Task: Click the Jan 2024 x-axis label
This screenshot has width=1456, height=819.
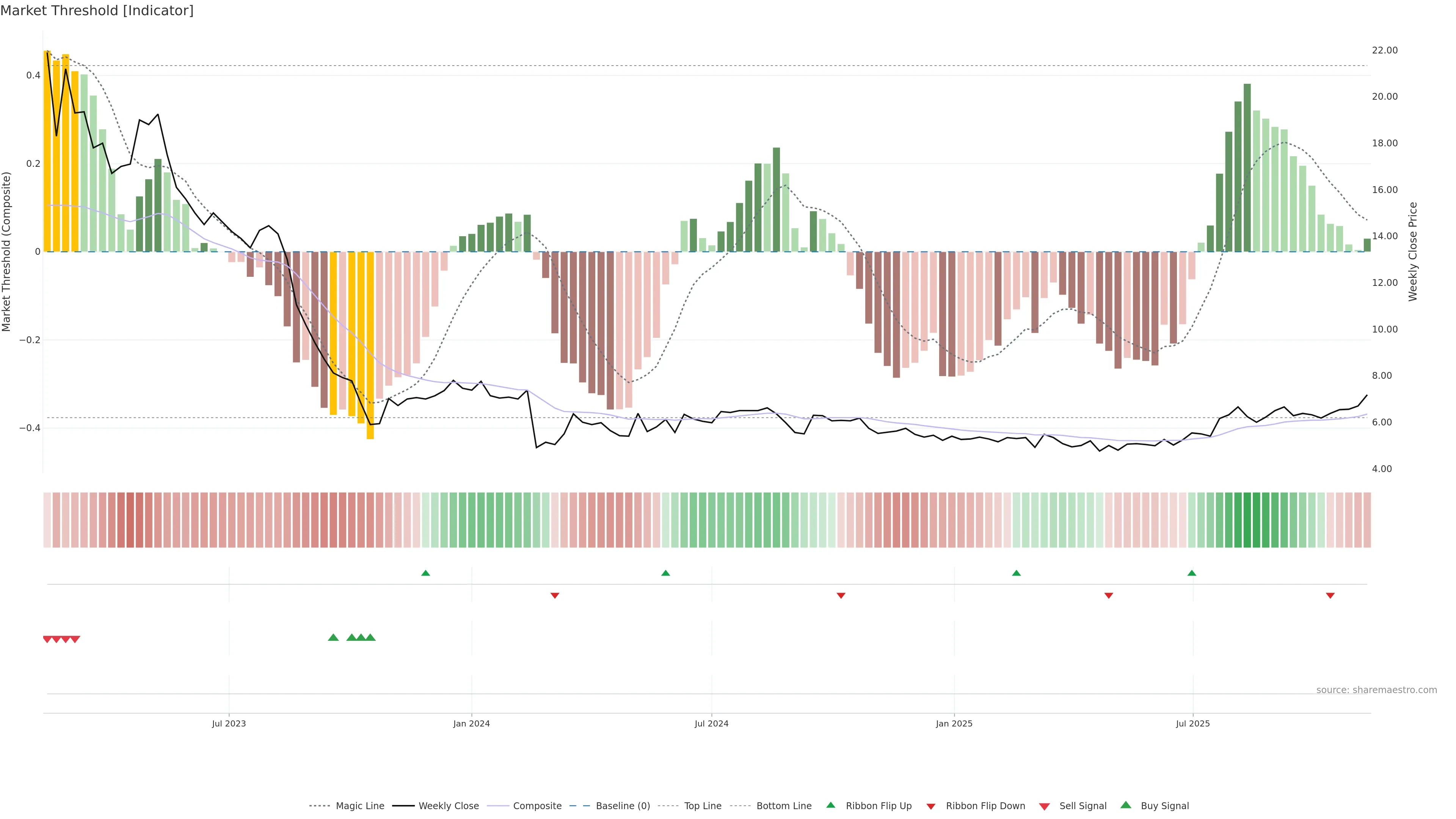Action: click(471, 723)
